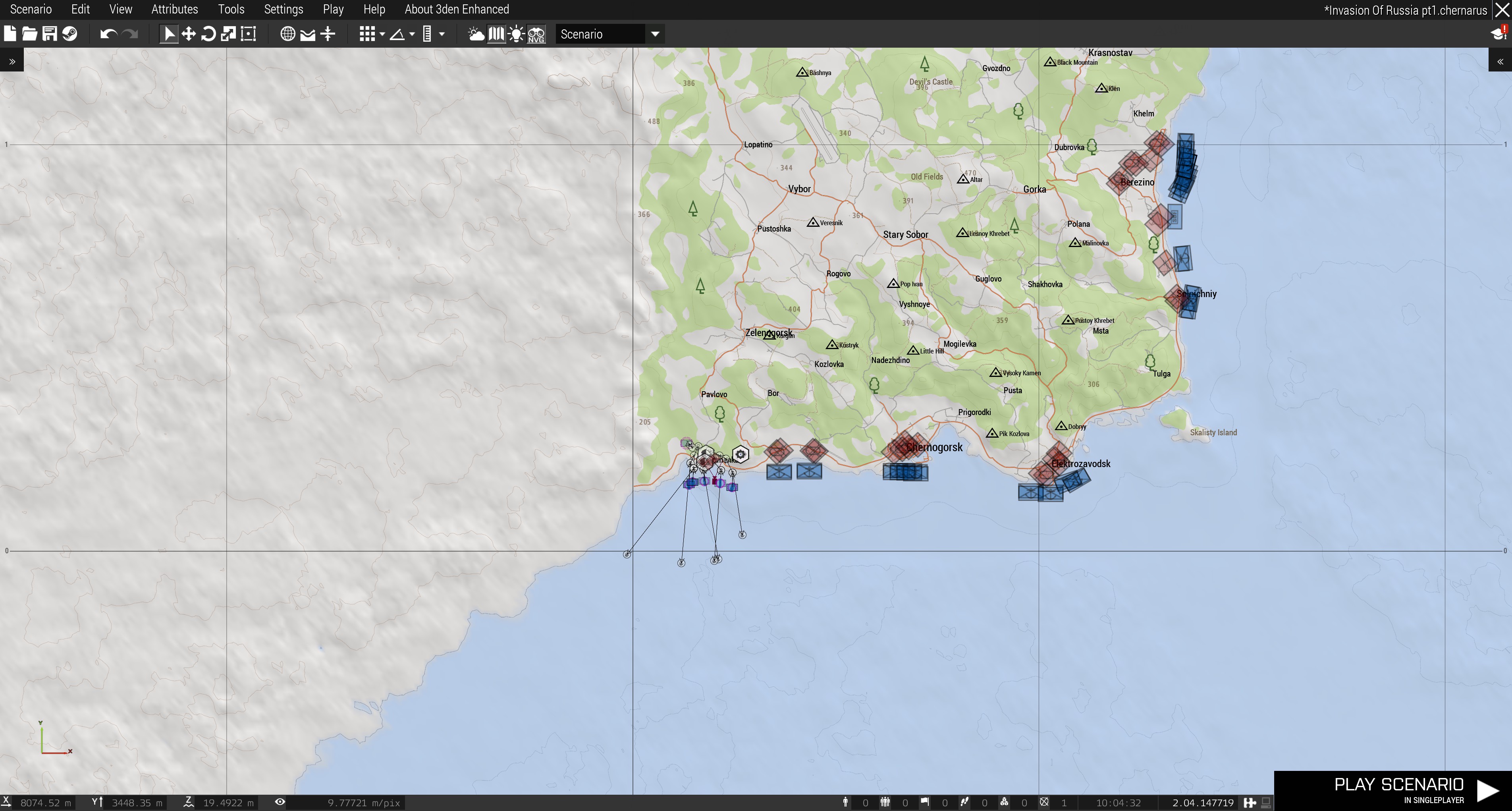The height and width of the screenshot is (811, 1512).
Task: Open the Attributes menu
Action: coord(174,10)
